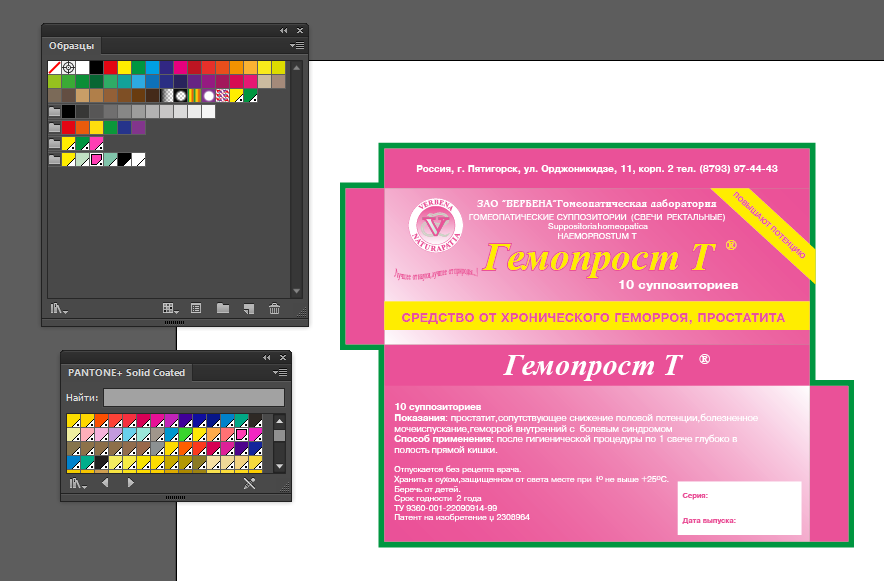Select folder of three-swatch yellow-green-pink group
The width and height of the screenshot is (884, 581).
click(55, 144)
